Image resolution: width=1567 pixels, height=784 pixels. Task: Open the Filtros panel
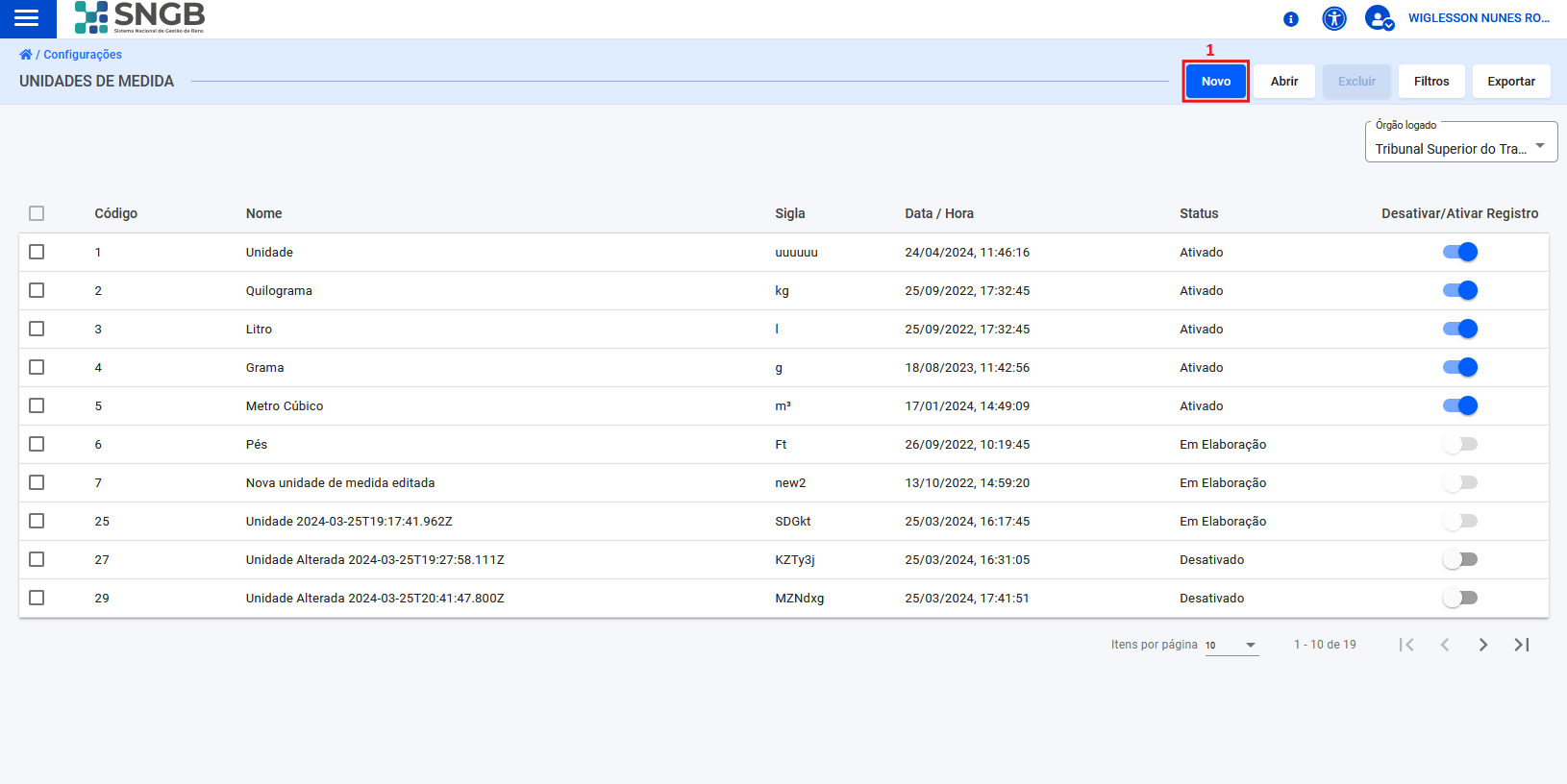pos(1431,82)
